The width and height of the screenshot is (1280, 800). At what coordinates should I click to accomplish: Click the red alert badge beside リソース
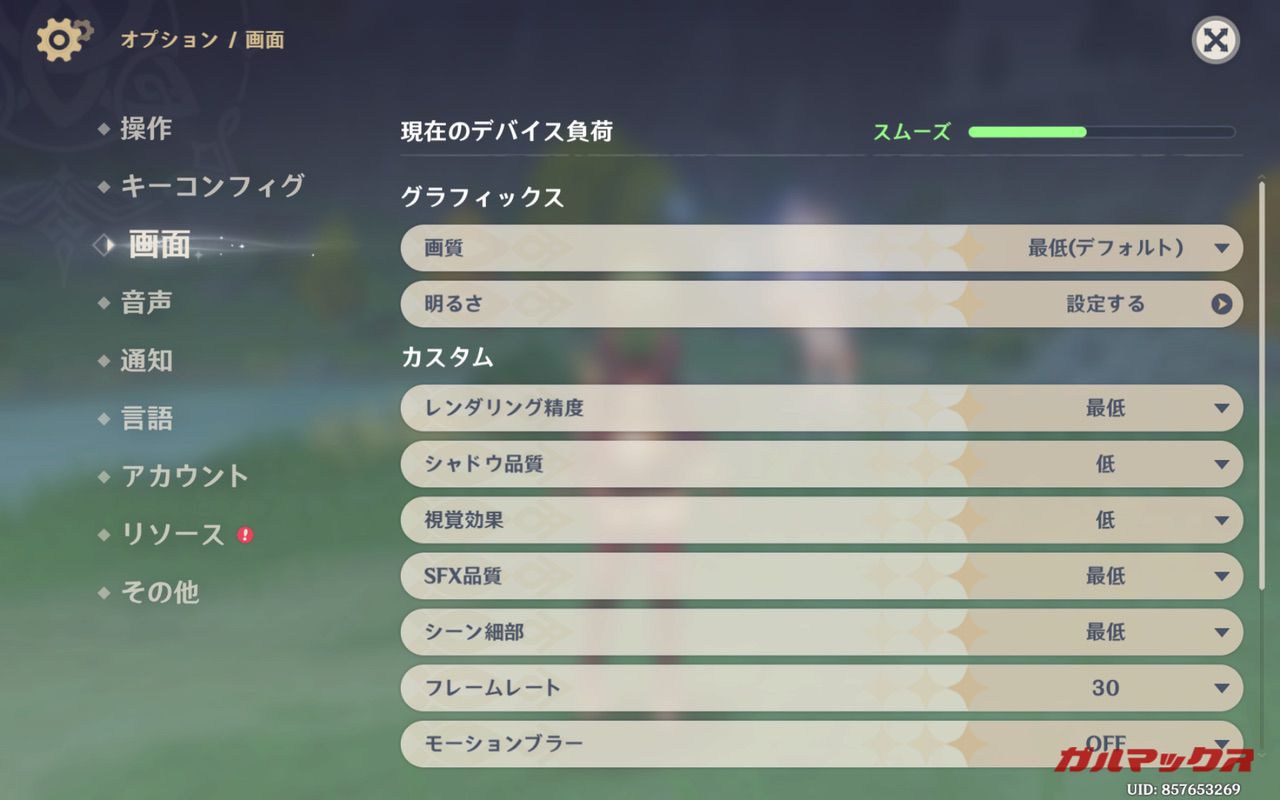(x=246, y=535)
